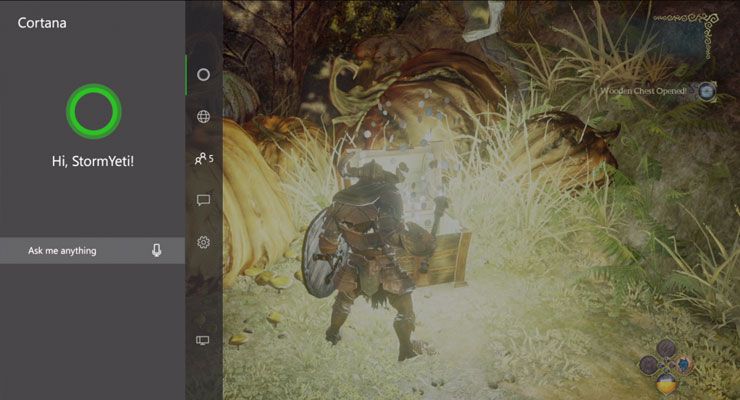740x400 pixels.
Task: Click the large green Cortana ring
Action: tap(93, 111)
